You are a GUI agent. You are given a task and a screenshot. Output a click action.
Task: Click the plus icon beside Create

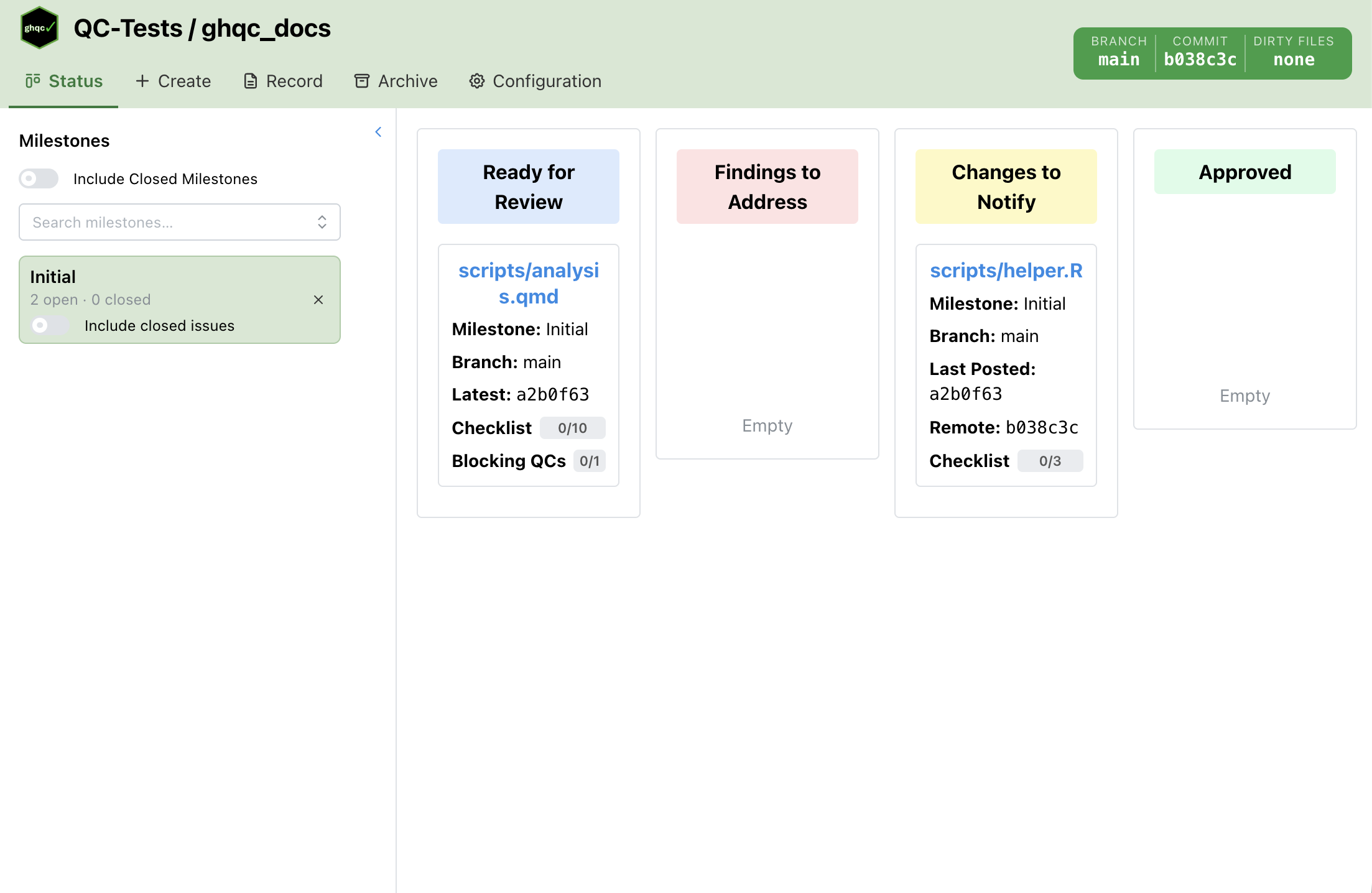click(142, 81)
